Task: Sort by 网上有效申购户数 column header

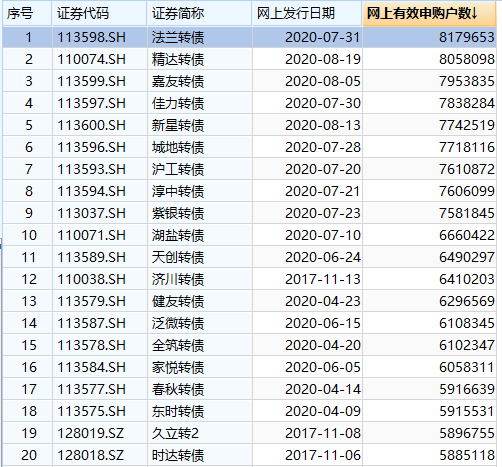Action: click(429, 14)
